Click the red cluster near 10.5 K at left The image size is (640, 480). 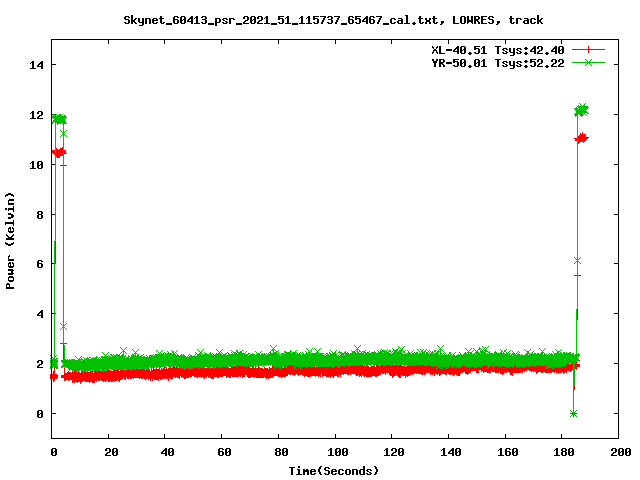click(x=59, y=153)
